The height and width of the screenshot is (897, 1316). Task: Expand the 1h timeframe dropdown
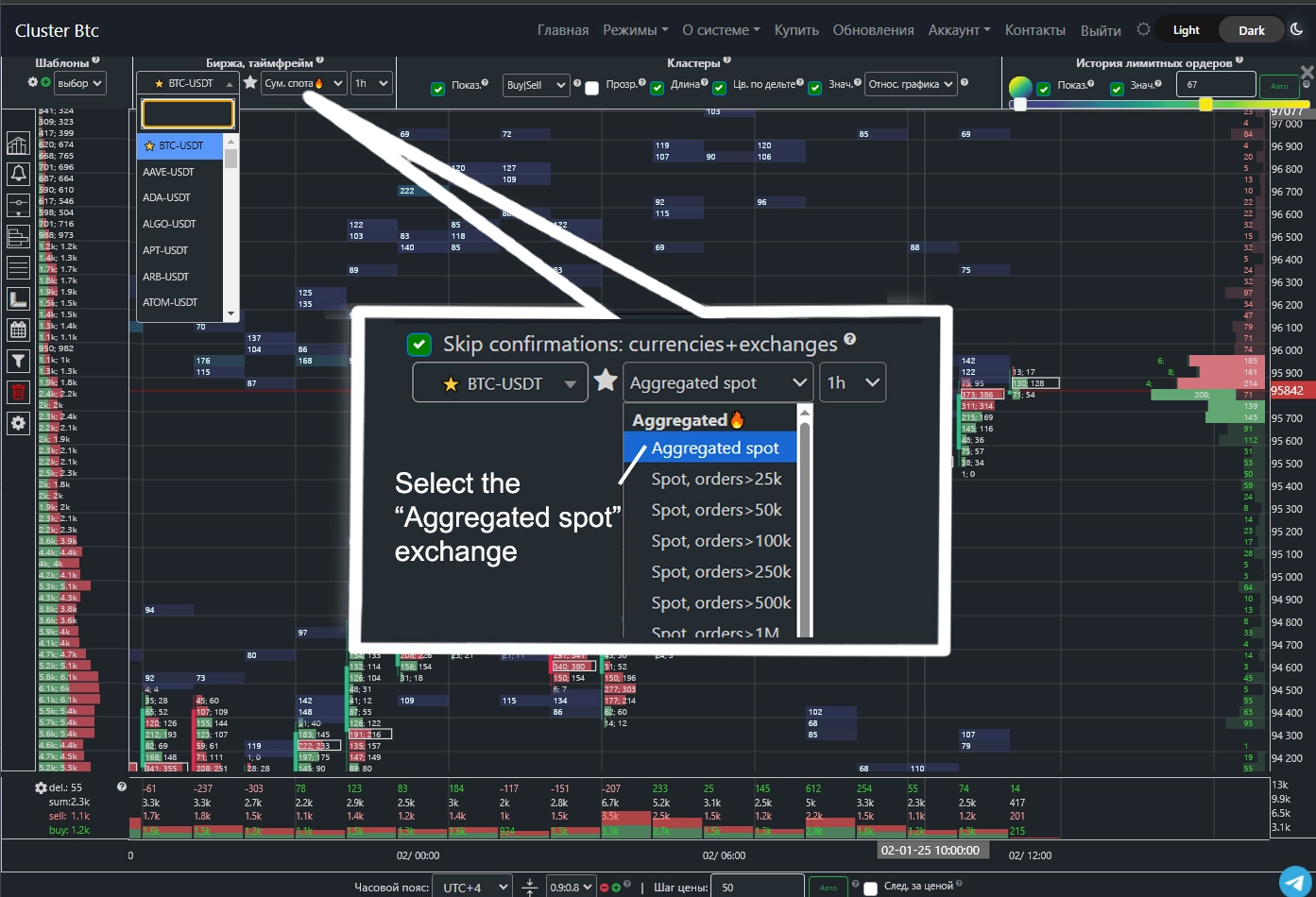coord(371,83)
